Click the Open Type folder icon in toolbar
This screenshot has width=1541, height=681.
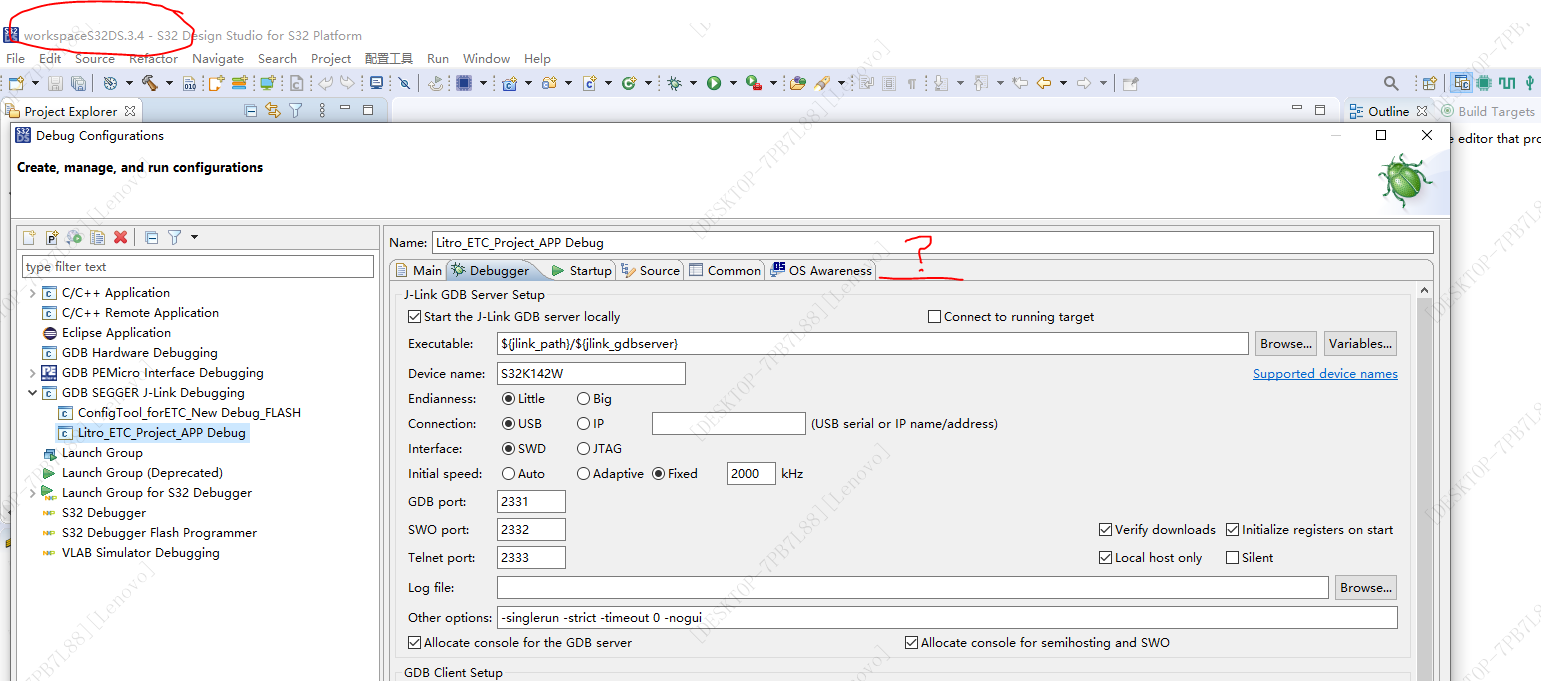[797, 83]
